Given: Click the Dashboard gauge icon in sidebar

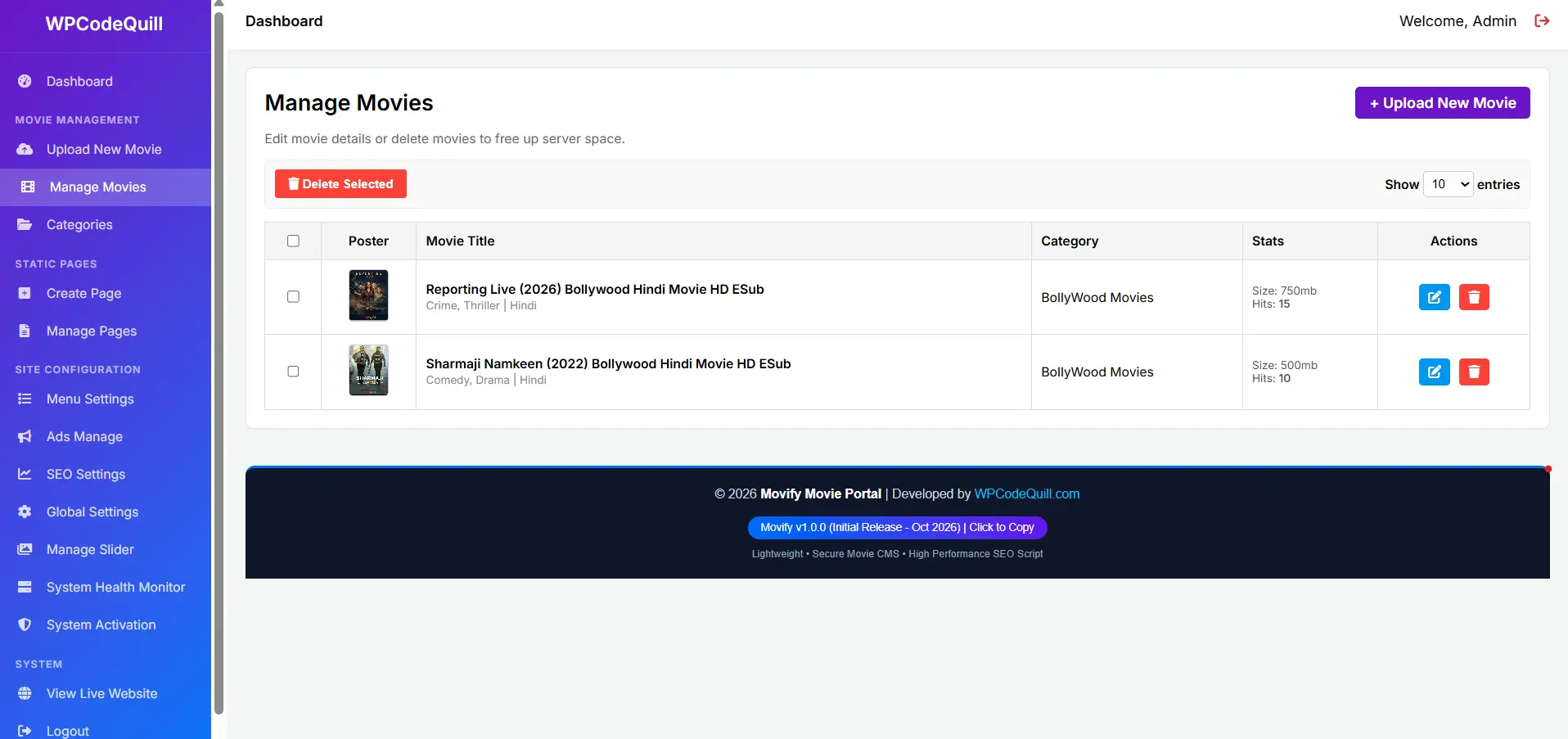Looking at the screenshot, I should (x=25, y=81).
